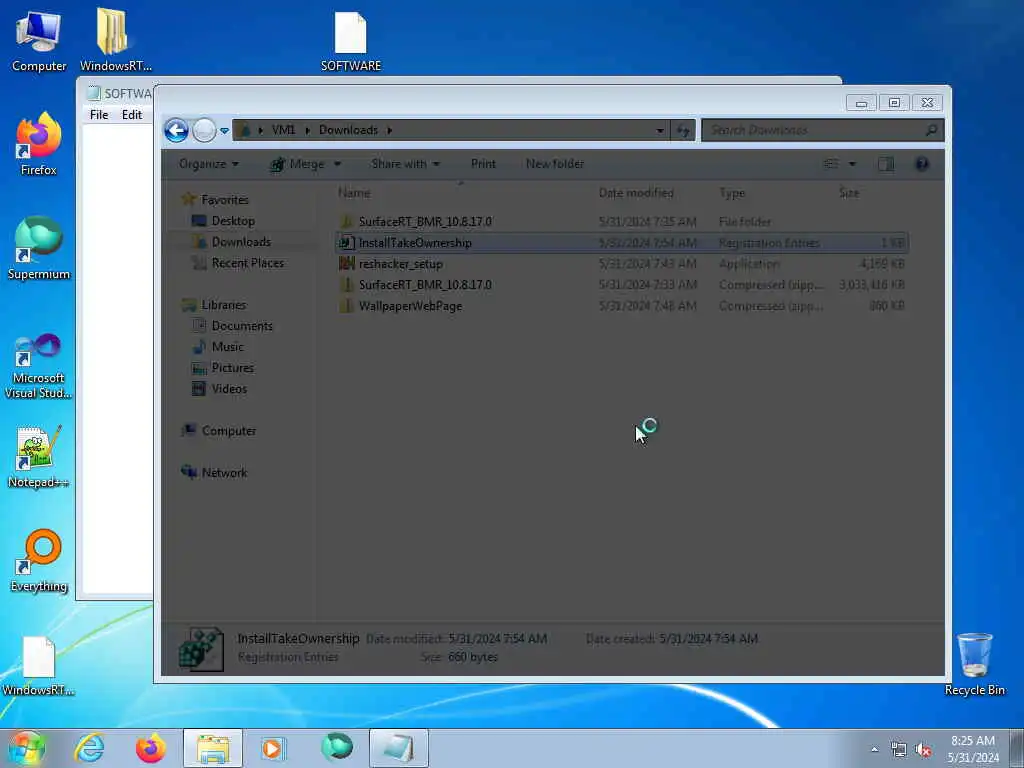Click the Downloads segment in the address bar
This screenshot has height=768, width=1024.
coord(348,130)
